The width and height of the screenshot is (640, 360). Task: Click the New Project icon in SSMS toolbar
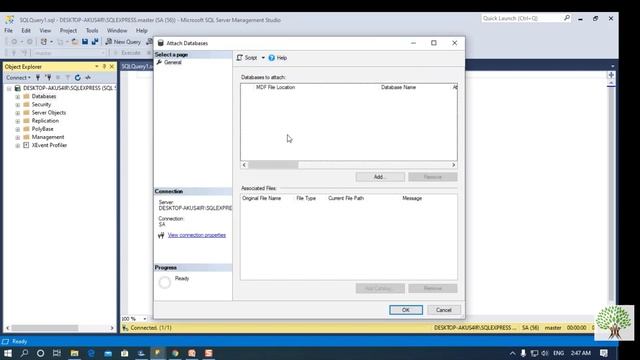point(44,42)
